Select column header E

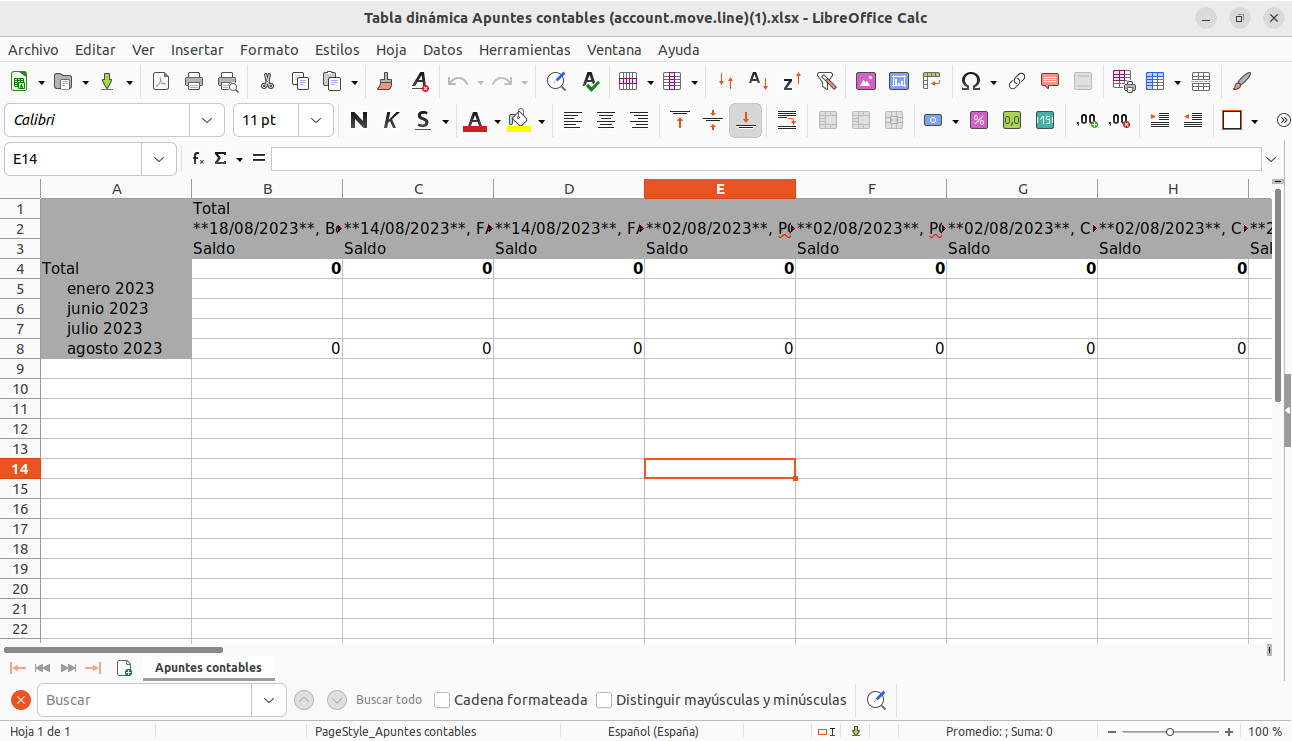pos(720,189)
